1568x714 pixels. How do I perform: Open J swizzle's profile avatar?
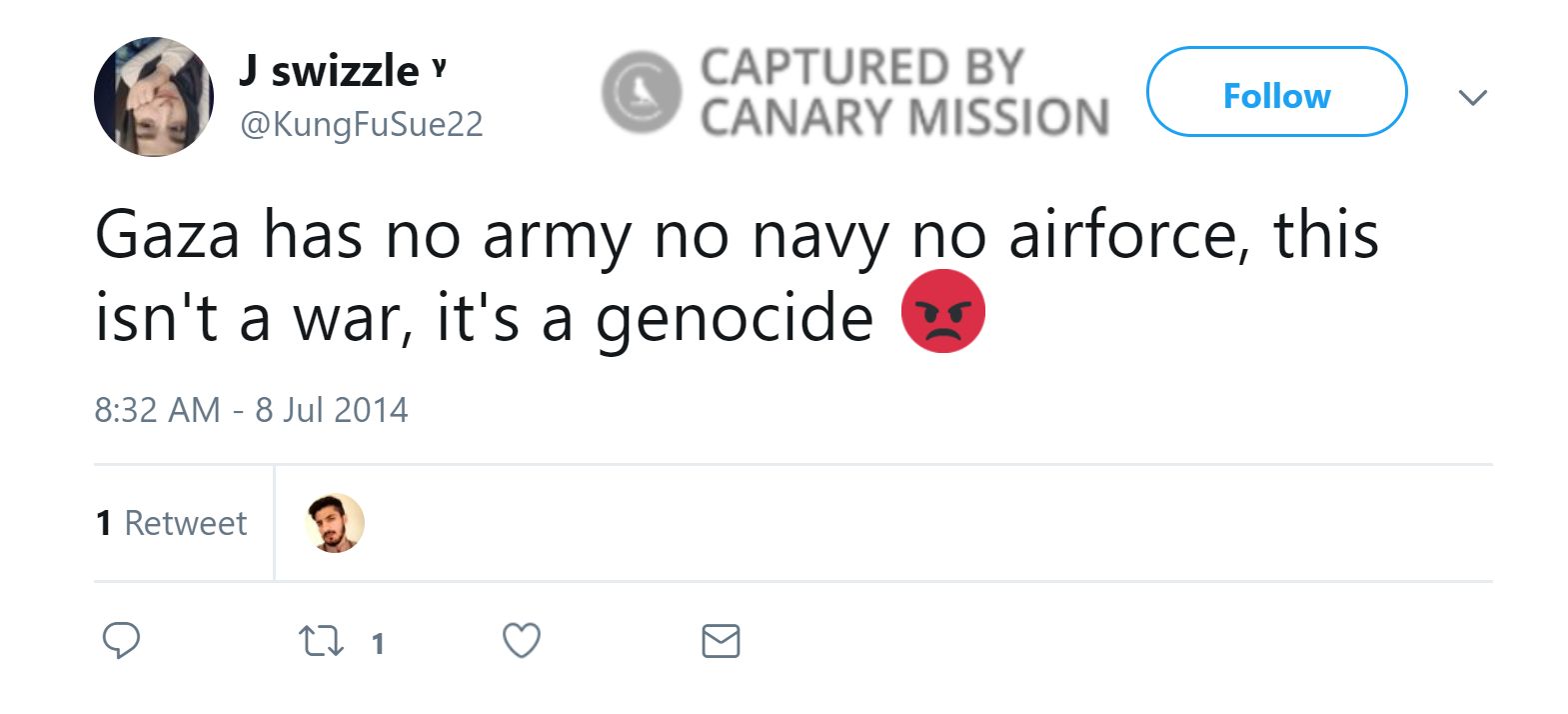coord(154,97)
